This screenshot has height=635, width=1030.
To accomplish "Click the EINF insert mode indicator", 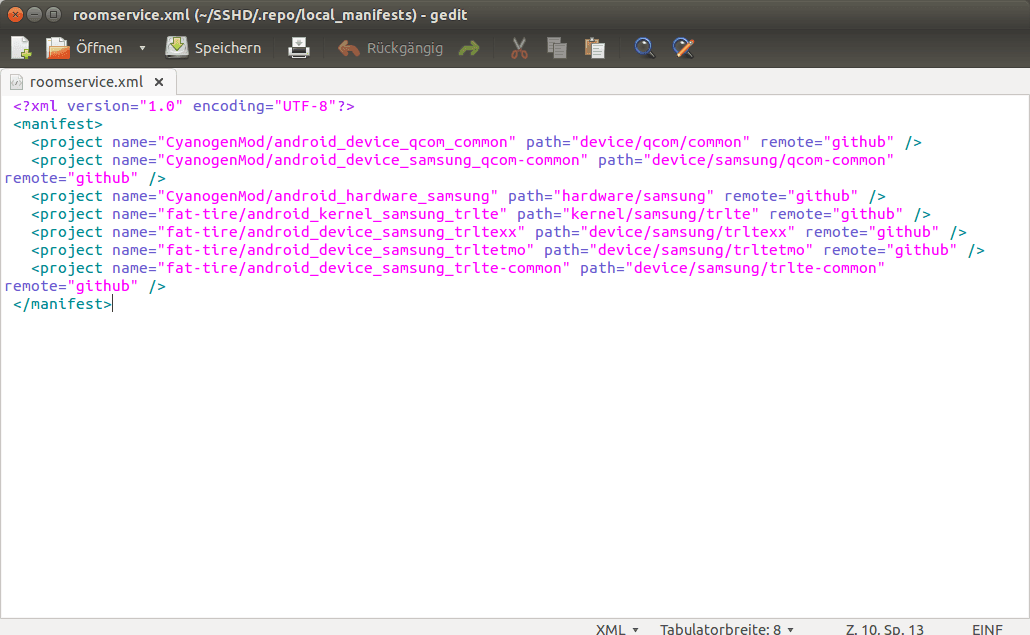I will click(987, 629).
